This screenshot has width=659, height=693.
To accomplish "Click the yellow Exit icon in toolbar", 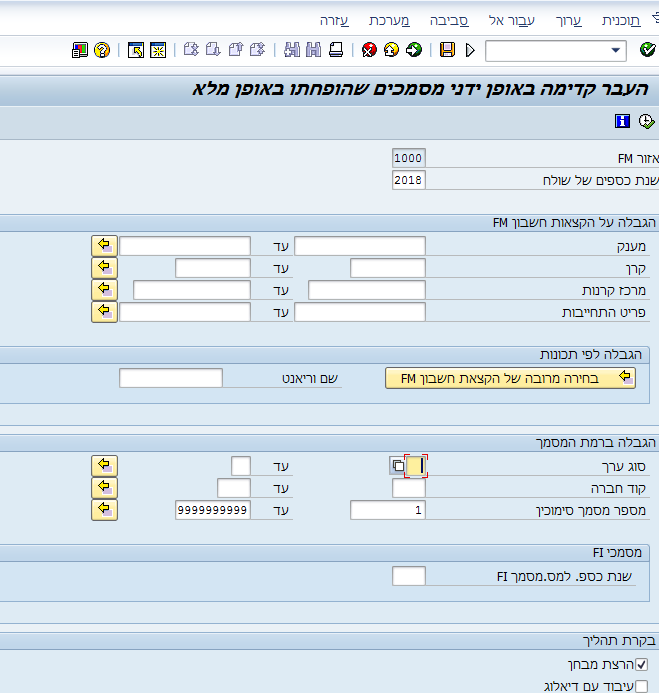I will [392, 50].
